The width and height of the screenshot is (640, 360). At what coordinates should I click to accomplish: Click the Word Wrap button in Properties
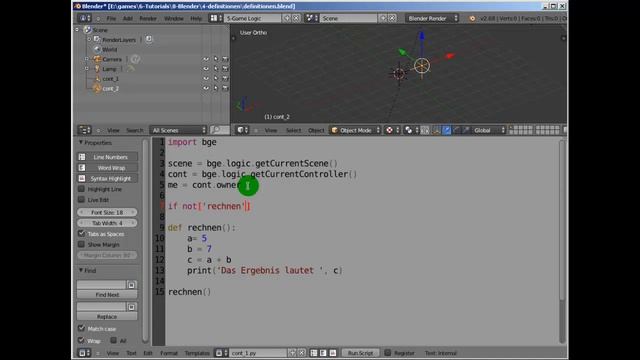(107, 168)
